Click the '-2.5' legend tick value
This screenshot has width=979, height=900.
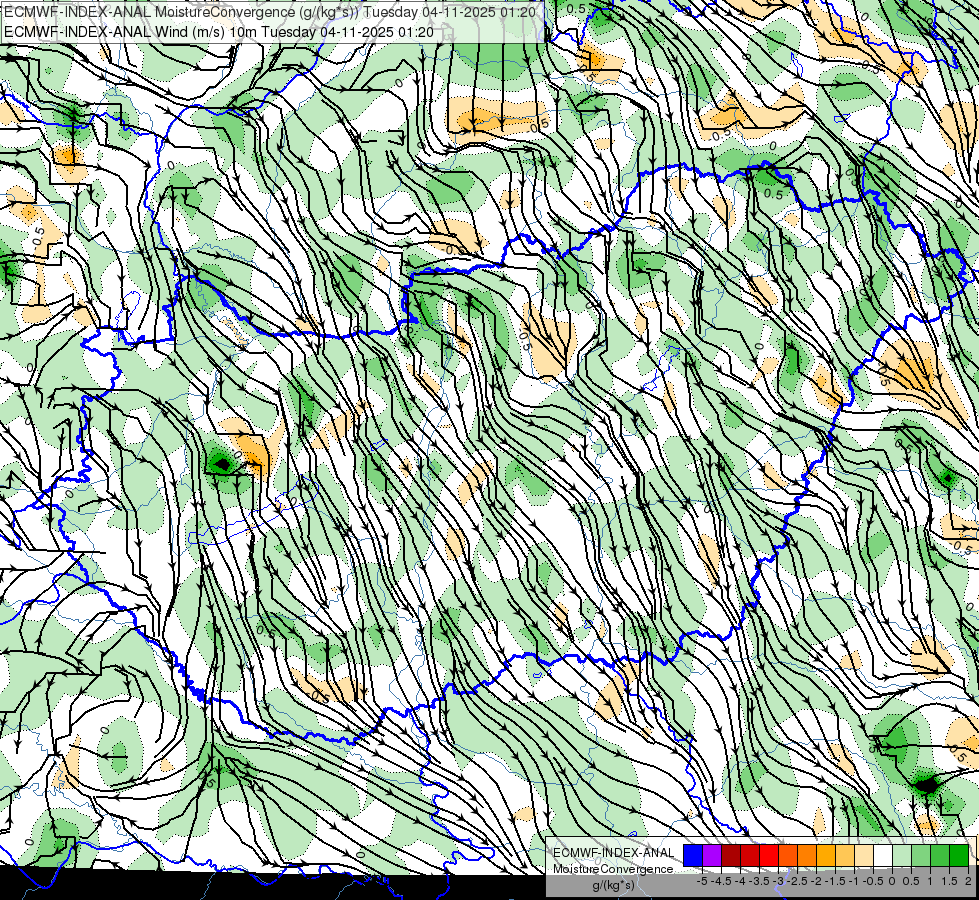797,881
